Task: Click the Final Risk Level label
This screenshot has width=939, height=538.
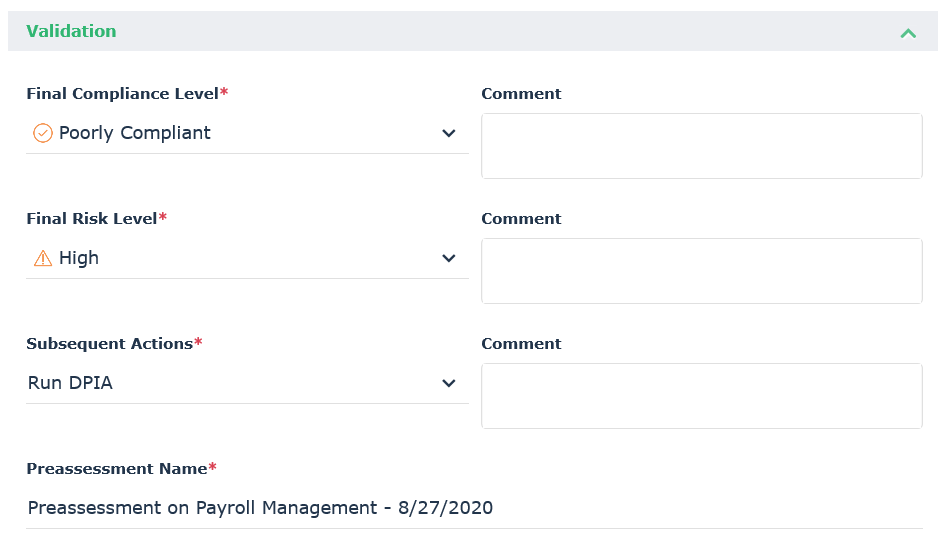Action: click(92, 219)
